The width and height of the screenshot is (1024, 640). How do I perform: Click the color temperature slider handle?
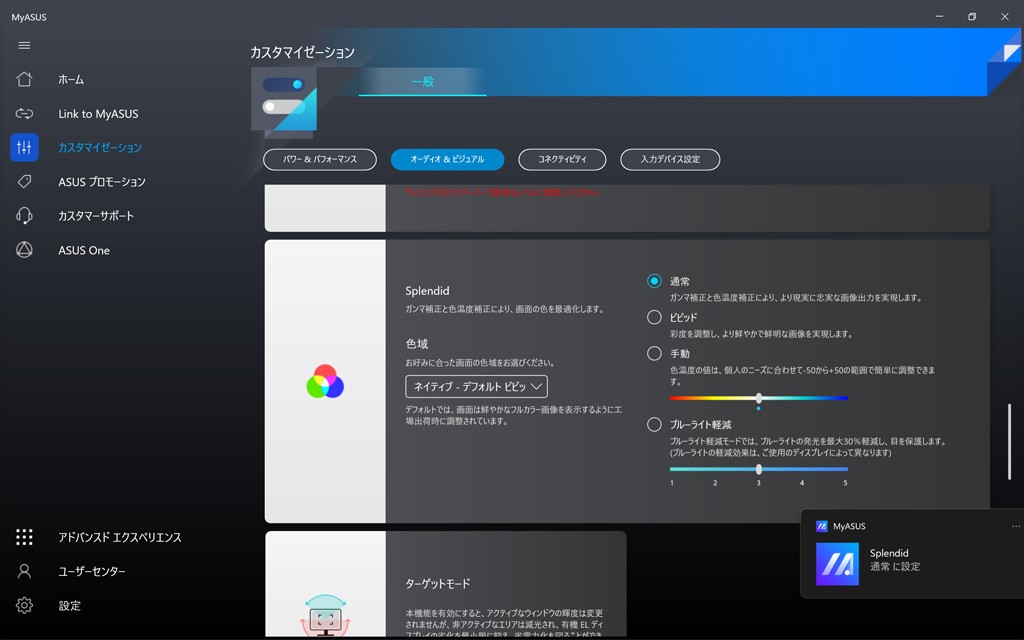(x=759, y=398)
